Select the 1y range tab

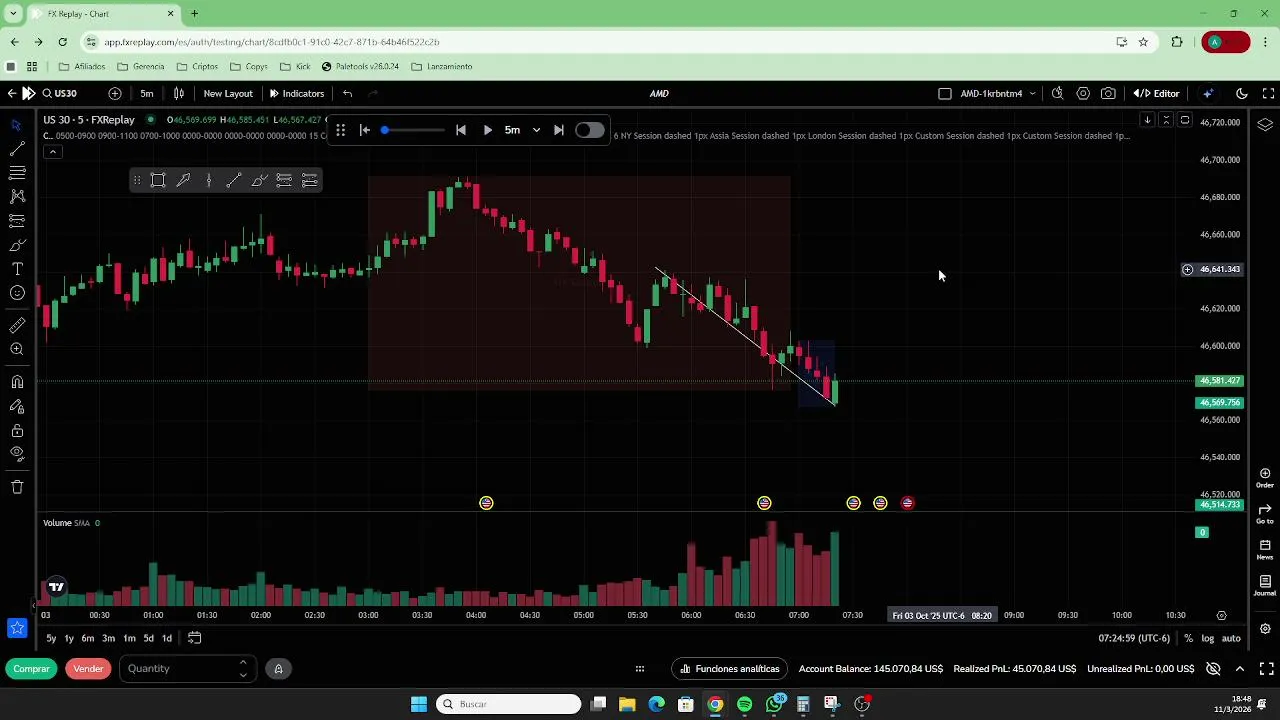pyautogui.click(x=69, y=638)
